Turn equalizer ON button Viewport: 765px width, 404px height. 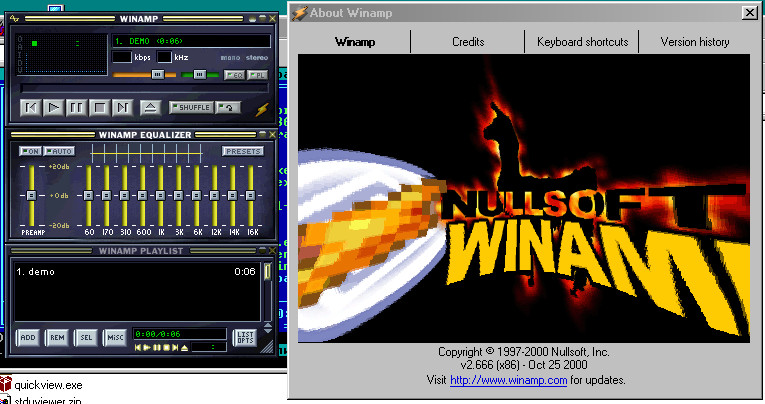(30, 151)
